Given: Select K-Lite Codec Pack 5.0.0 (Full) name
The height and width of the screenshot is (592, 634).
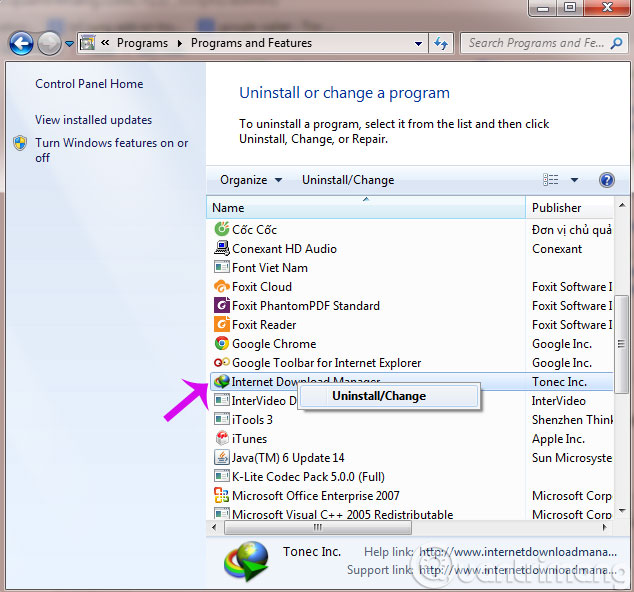Looking at the screenshot, I should coord(308,477).
